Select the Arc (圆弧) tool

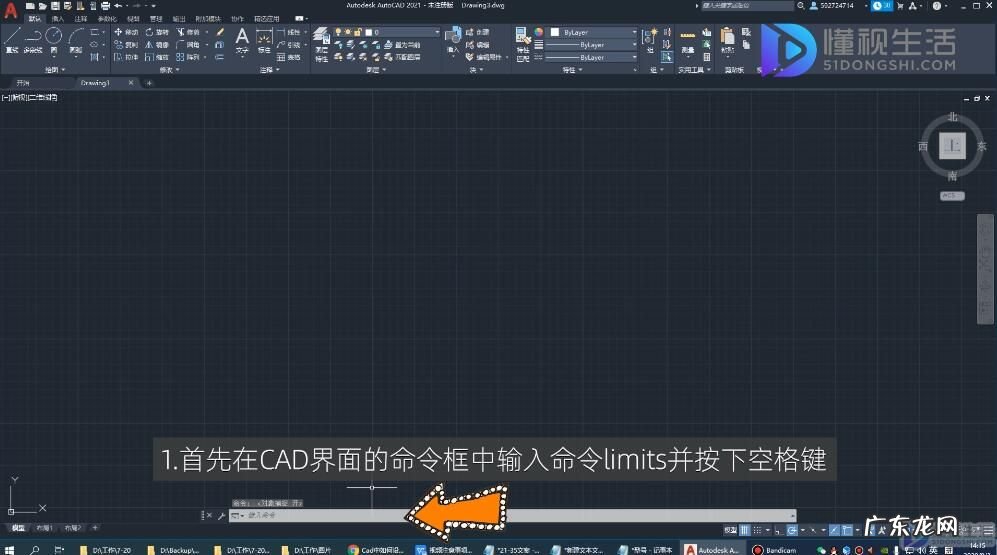coord(76,40)
